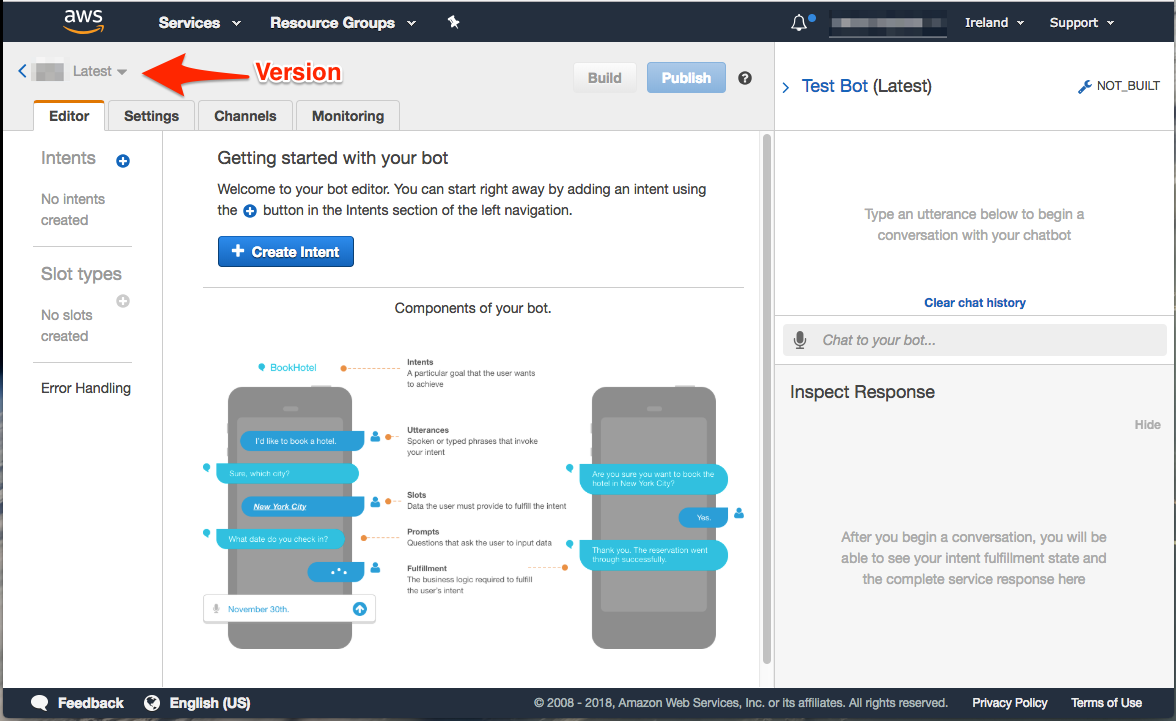This screenshot has width=1176, height=721.
Task: Open the notifications bell icon
Action: pos(799,22)
